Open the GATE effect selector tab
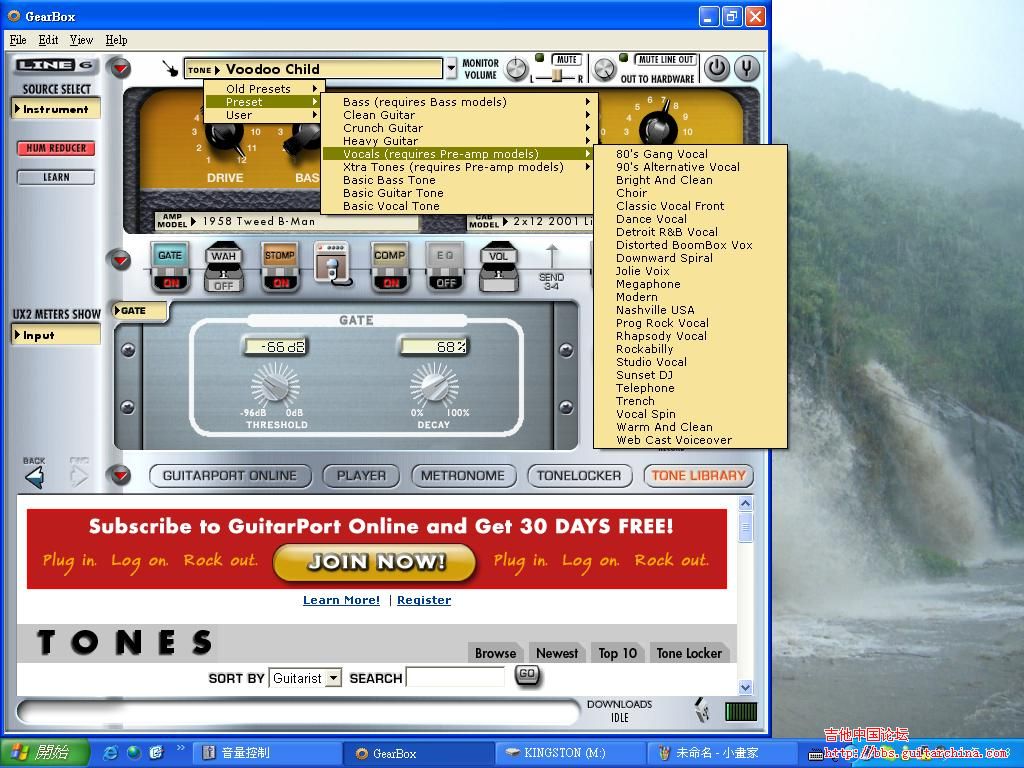 point(140,311)
